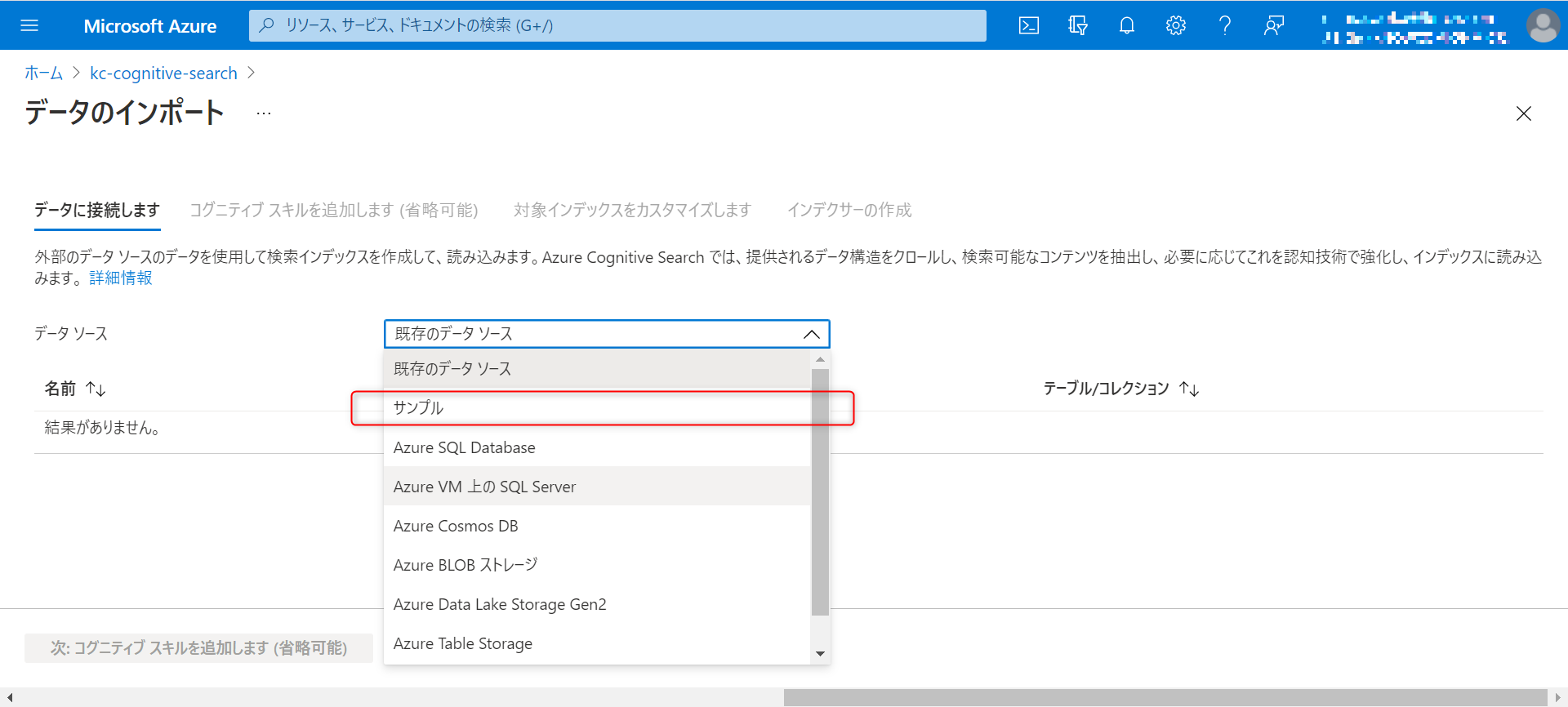
Task: Sort by テーブル/コレクション column arrows
Action: click(x=1189, y=389)
